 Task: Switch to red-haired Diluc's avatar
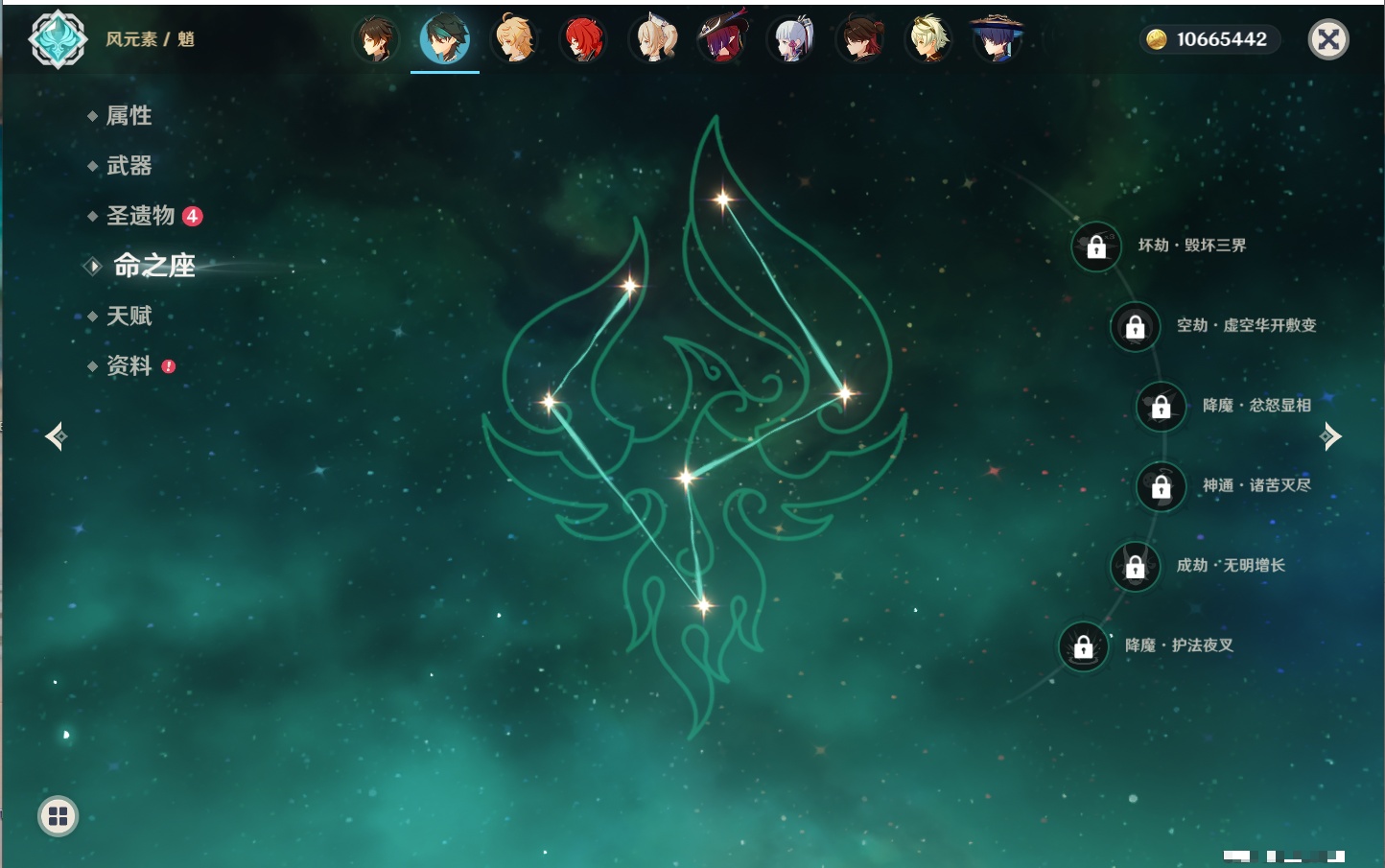coord(583,39)
